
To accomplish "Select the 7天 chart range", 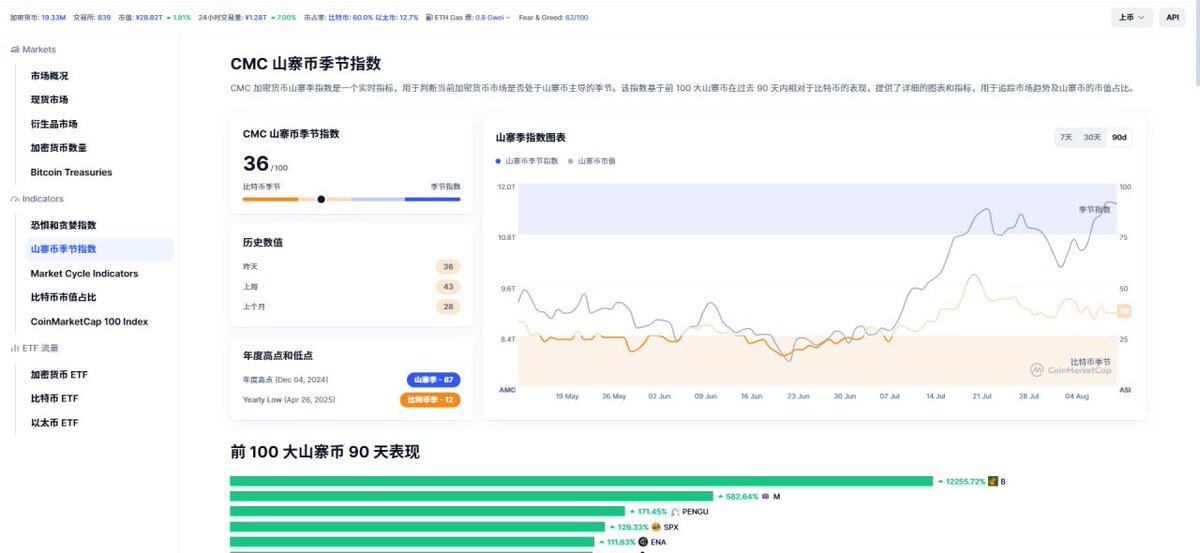I will [x=1066, y=137].
